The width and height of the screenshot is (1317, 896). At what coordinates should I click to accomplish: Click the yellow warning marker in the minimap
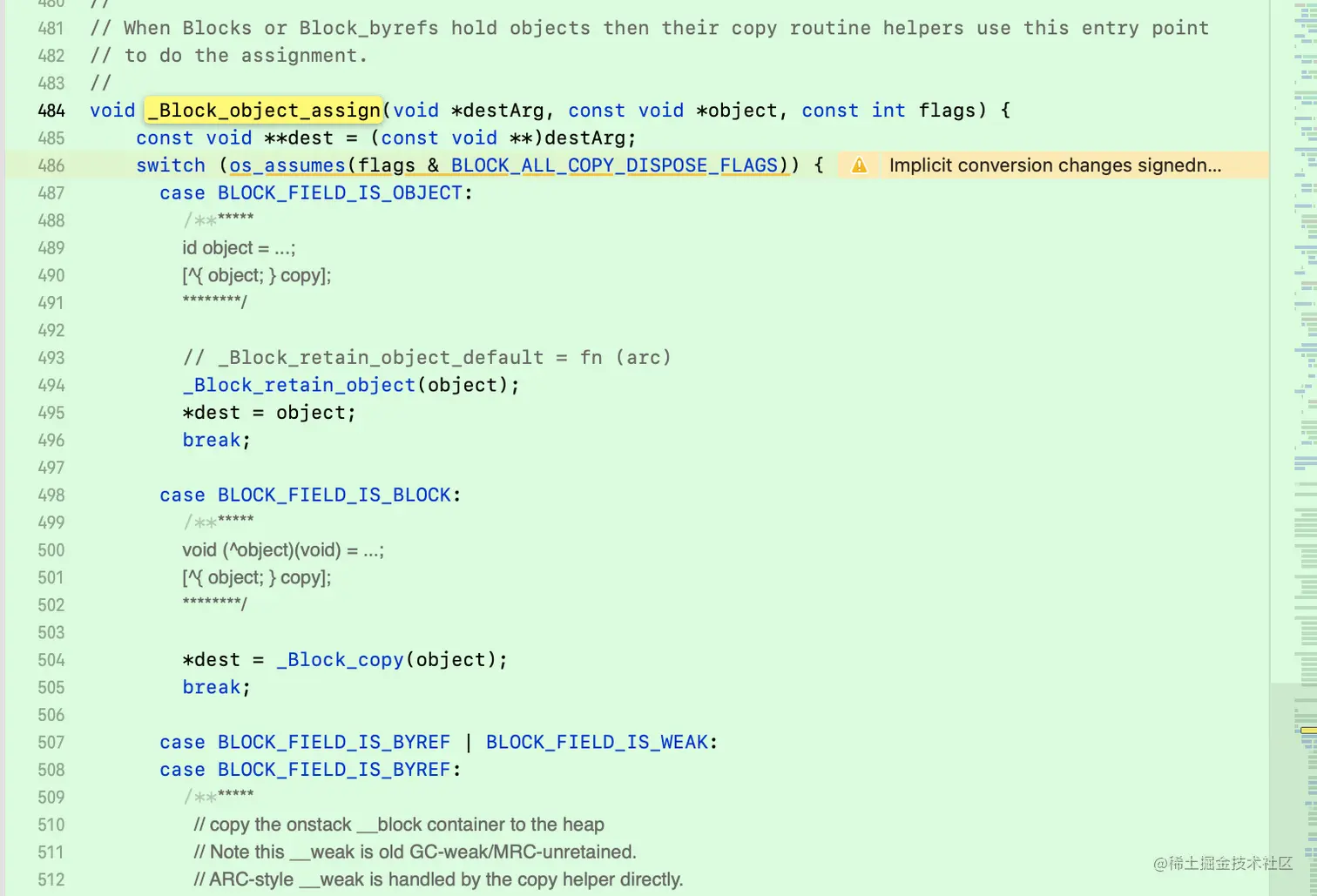1308,731
